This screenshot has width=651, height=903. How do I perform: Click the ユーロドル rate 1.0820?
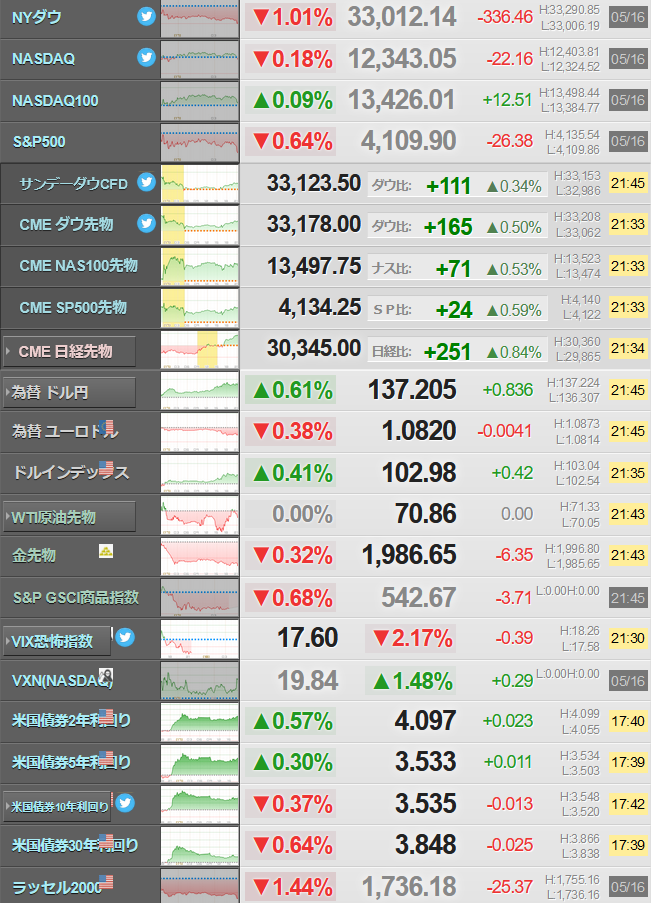click(x=419, y=431)
